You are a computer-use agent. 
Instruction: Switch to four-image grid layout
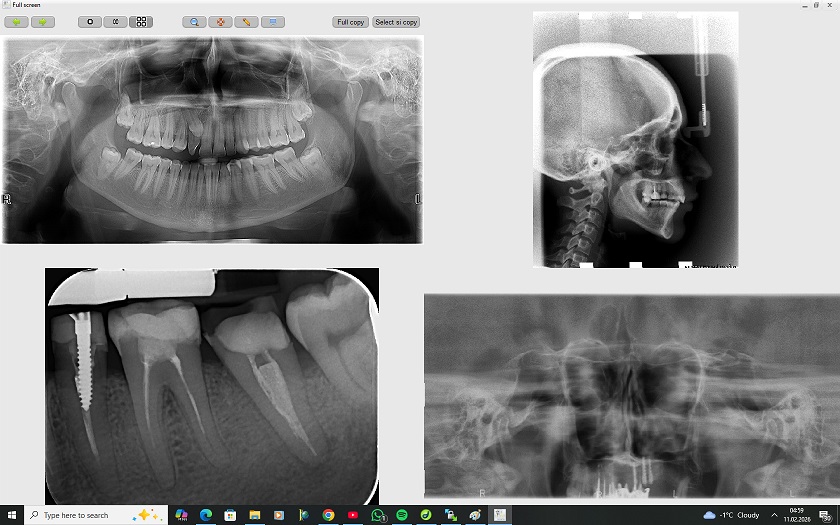click(141, 22)
